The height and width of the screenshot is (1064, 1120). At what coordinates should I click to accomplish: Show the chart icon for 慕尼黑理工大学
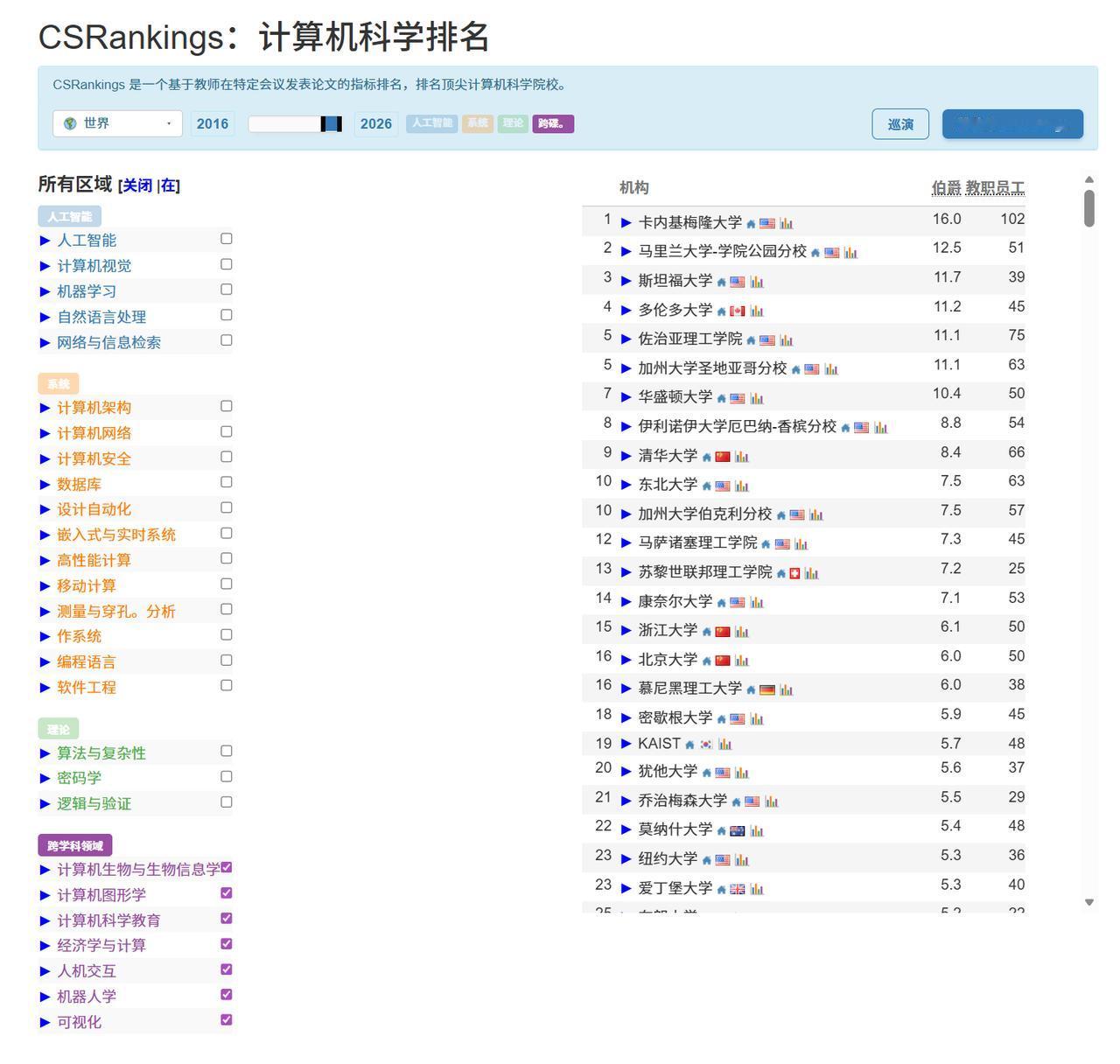[786, 690]
